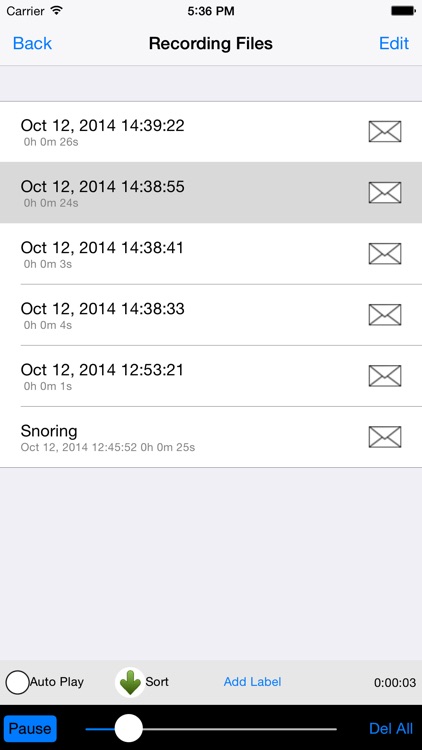Viewport: 422px width, 750px height.
Task: Select the Oct 12 14:39:22 recording
Action: point(211,132)
